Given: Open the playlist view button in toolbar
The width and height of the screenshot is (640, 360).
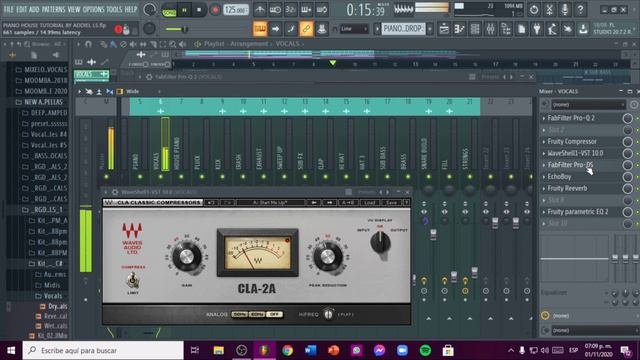Looking at the screenshot, I should point(444,29).
